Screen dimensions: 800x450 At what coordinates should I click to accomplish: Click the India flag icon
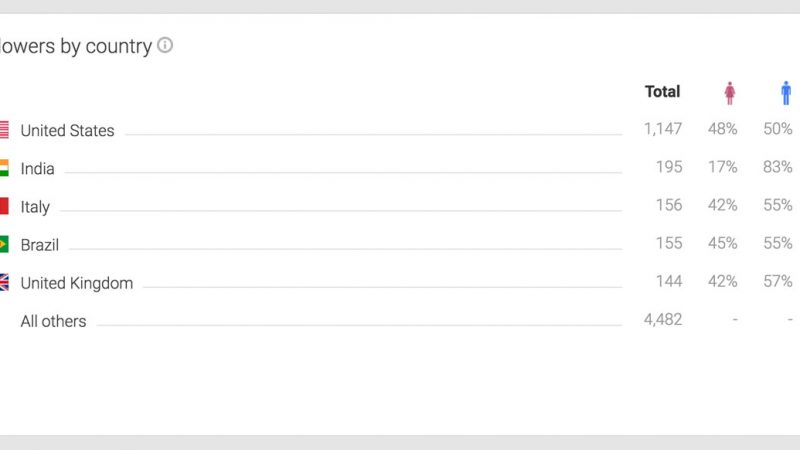coord(4,168)
